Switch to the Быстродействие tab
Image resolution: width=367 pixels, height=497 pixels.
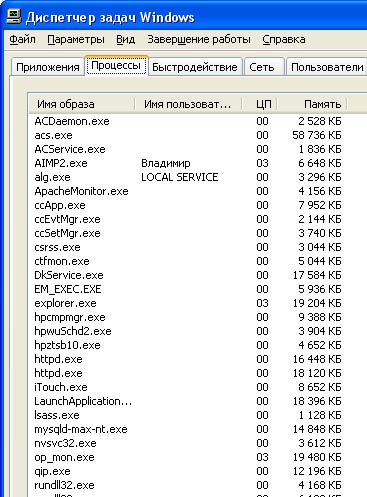(195, 67)
